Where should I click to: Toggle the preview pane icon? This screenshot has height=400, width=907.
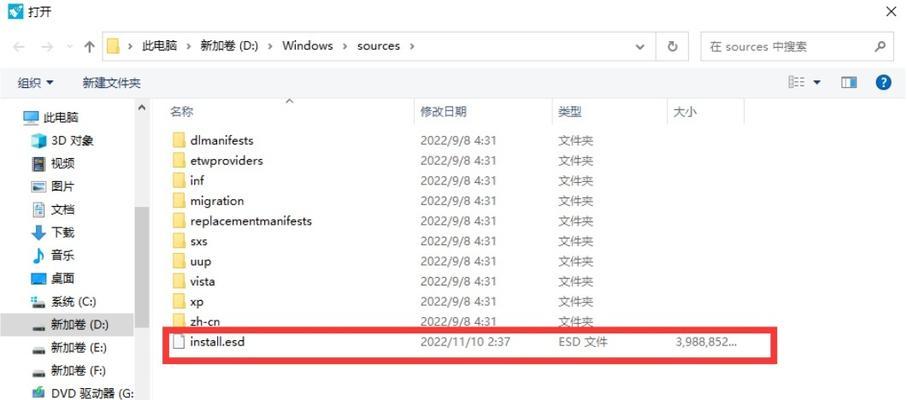(849, 83)
